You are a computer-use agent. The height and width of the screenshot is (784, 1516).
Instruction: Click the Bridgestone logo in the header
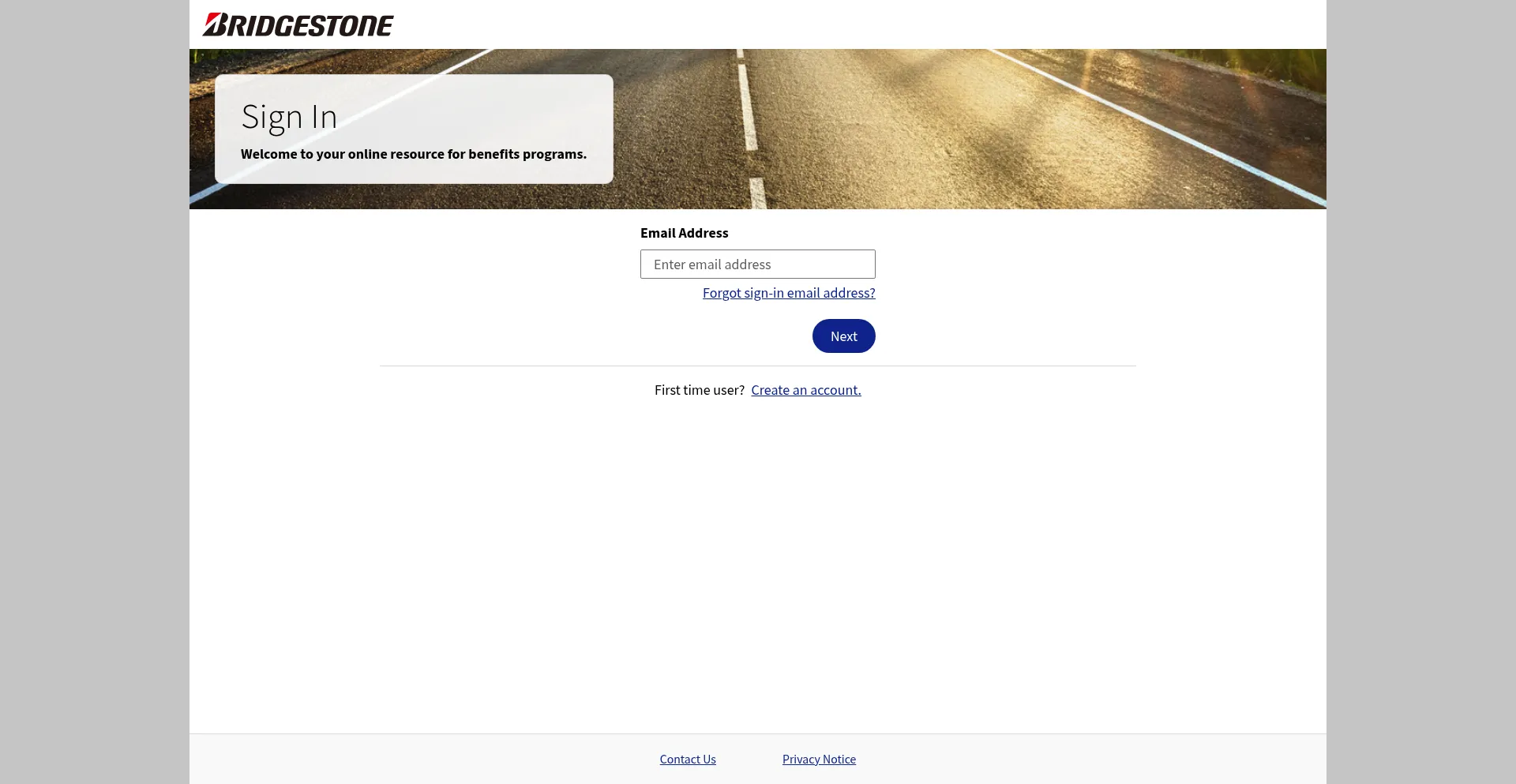[298, 25]
